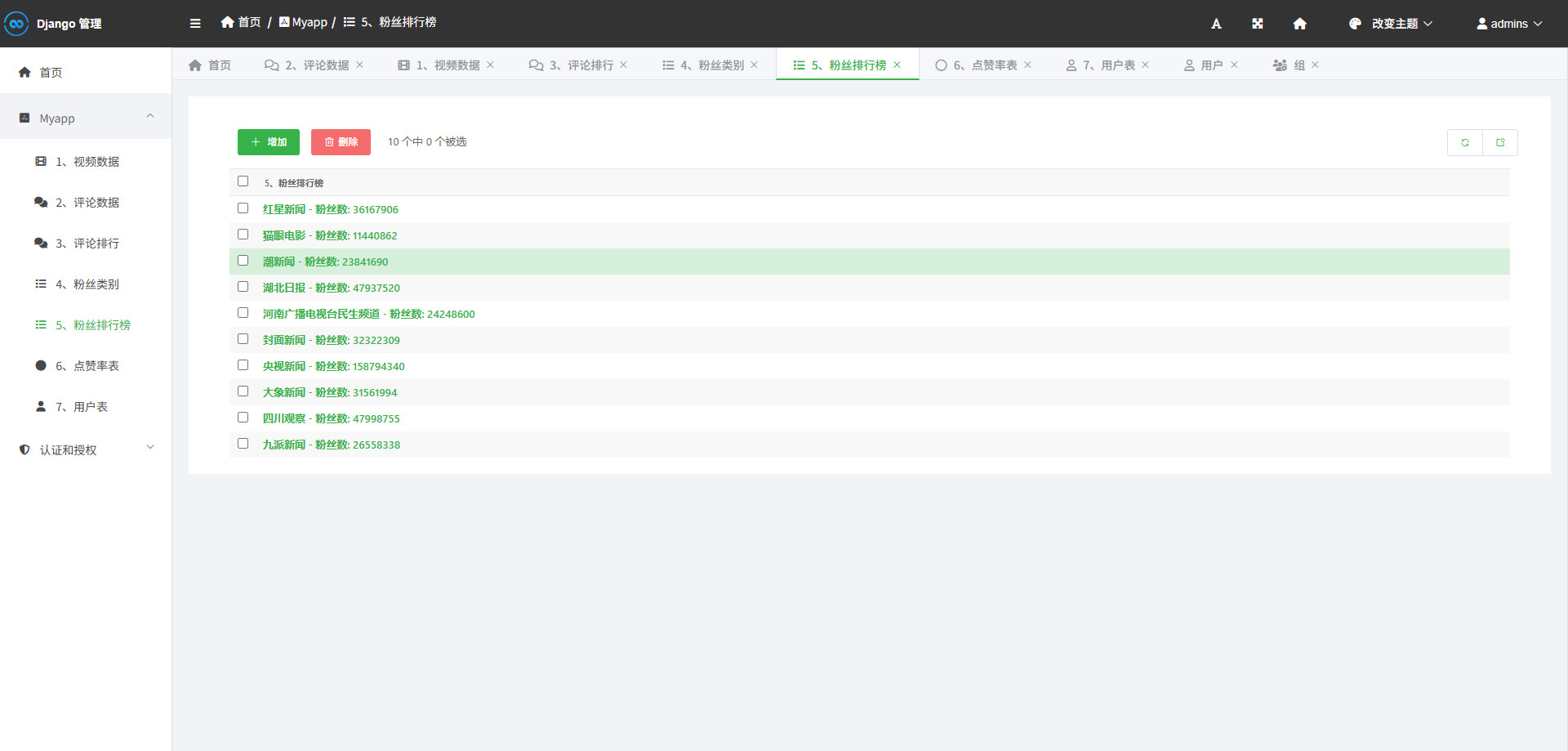1568x751 pixels.
Task: Open the 改变主题 theme dropdown
Action: point(1391,24)
